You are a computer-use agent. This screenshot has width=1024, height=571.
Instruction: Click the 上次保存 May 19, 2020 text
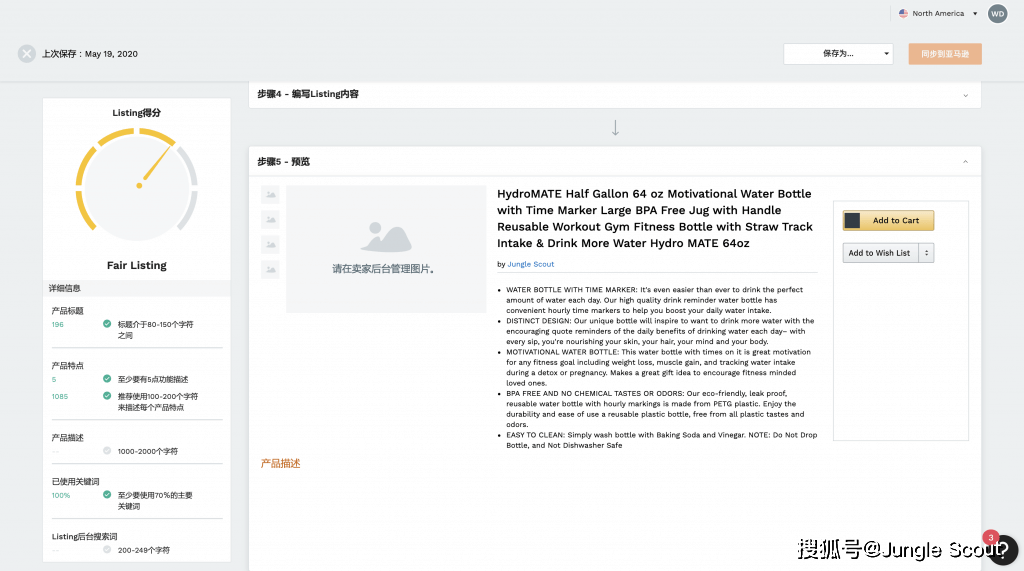[x=90, y=54]
